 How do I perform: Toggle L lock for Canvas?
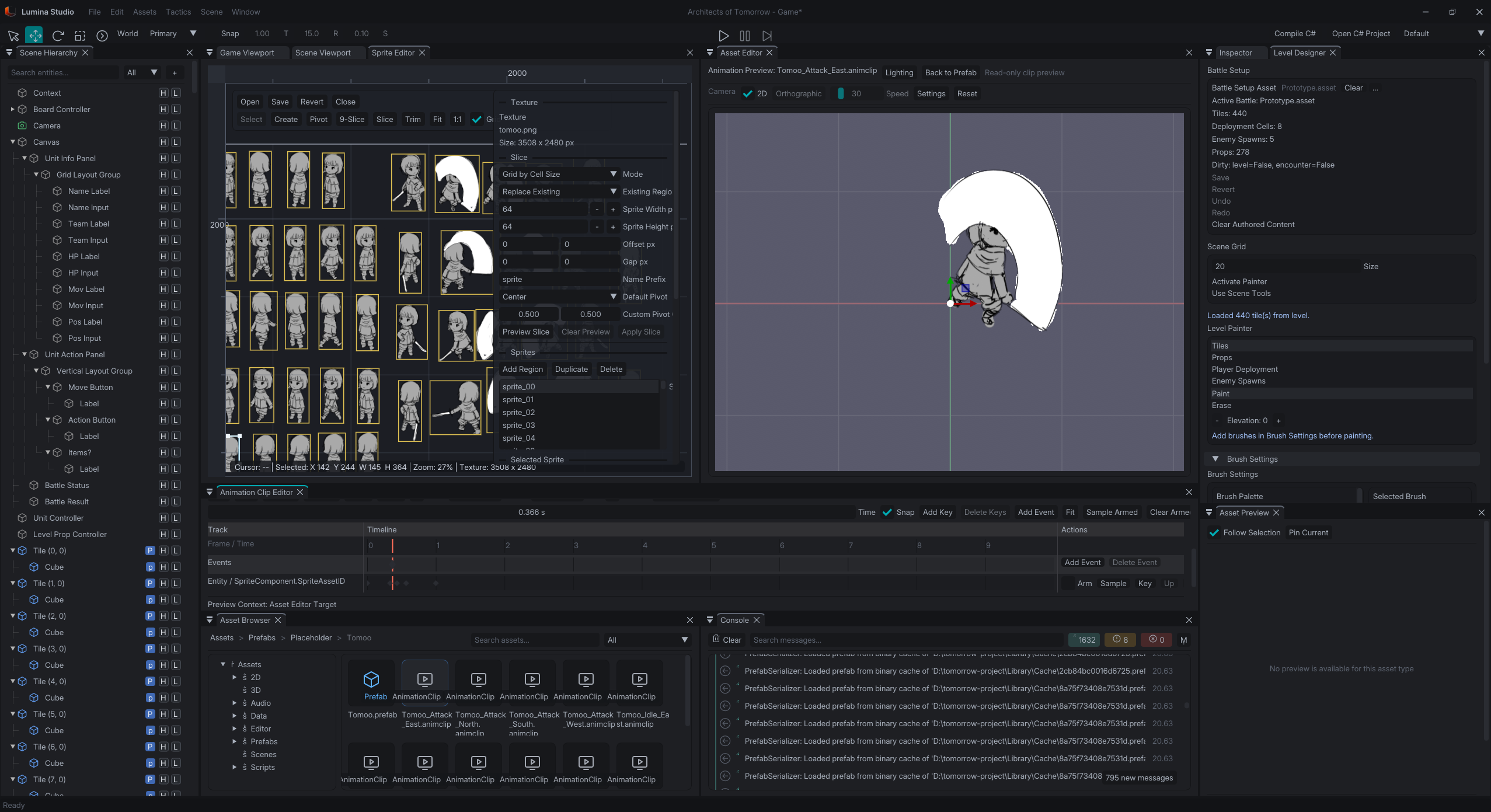[x=176, y=142]
